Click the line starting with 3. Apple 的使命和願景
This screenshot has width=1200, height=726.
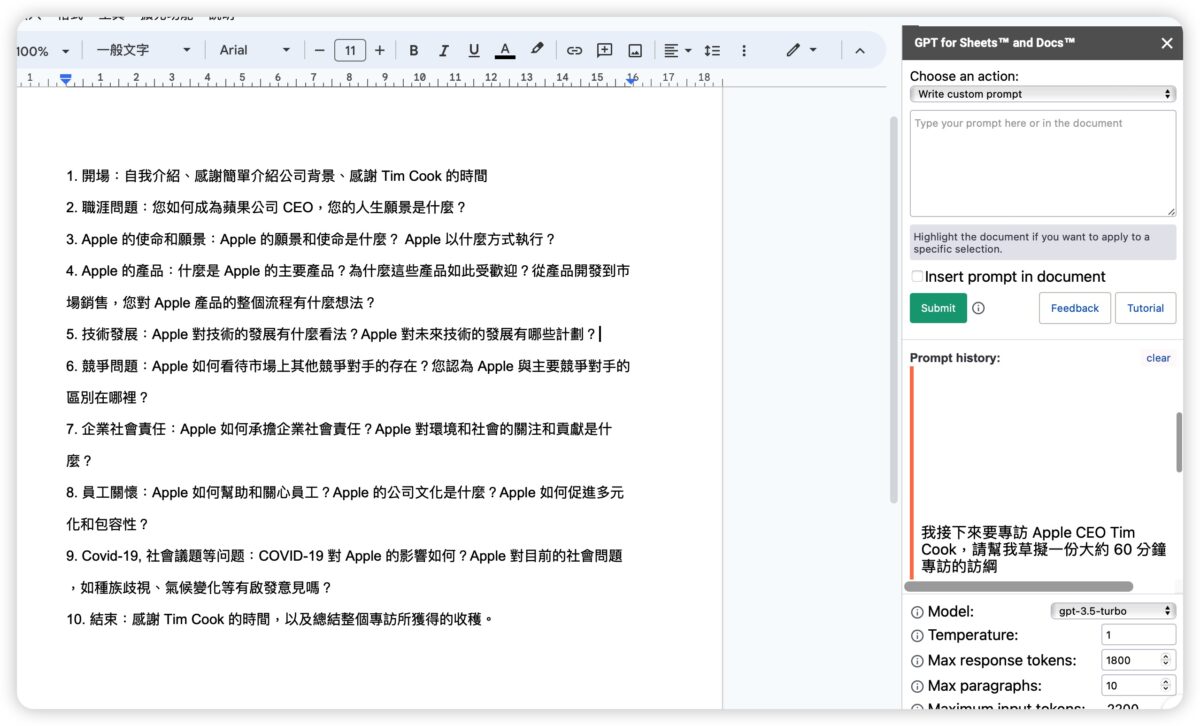click(x=311, y=240)
